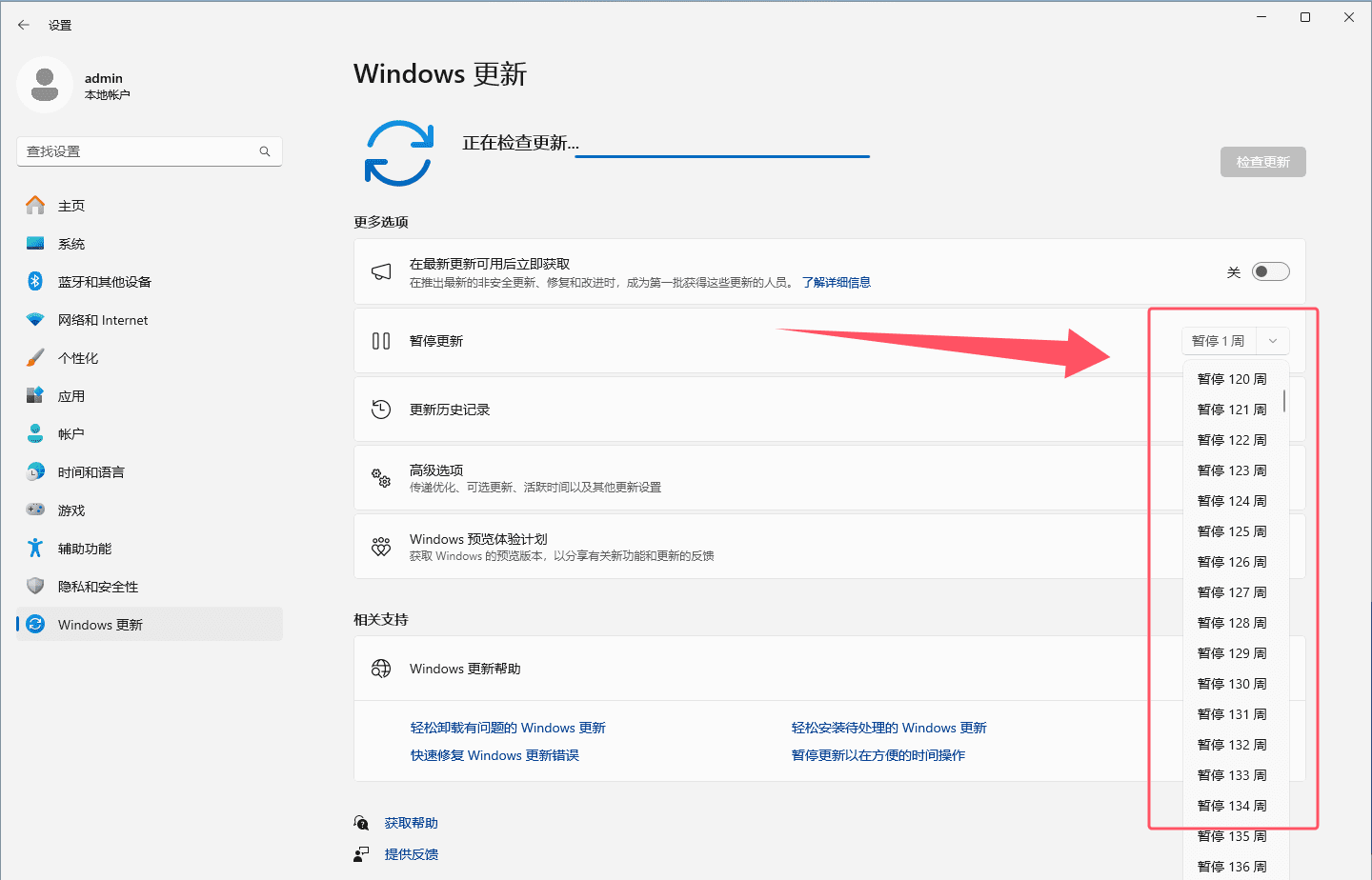Click the Windows Insider icon for 预览体验计划

(381, 547)
